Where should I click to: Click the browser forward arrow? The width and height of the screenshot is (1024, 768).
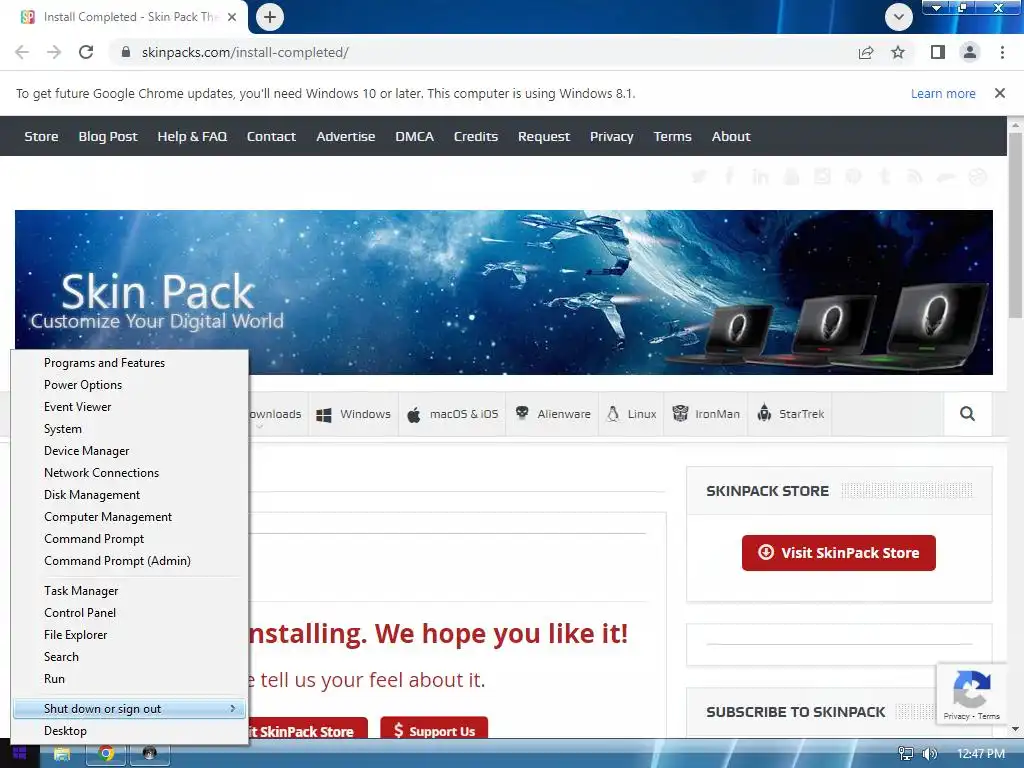pos(54,52)
